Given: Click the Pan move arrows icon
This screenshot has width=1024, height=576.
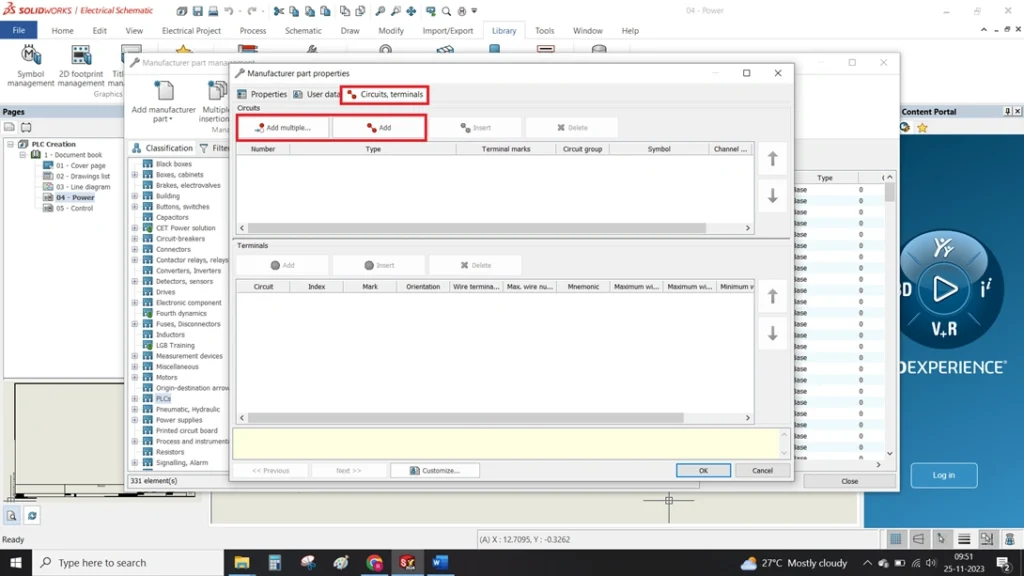Looking at the screenshot, I should pyautogui.click(x=411, y=10).
